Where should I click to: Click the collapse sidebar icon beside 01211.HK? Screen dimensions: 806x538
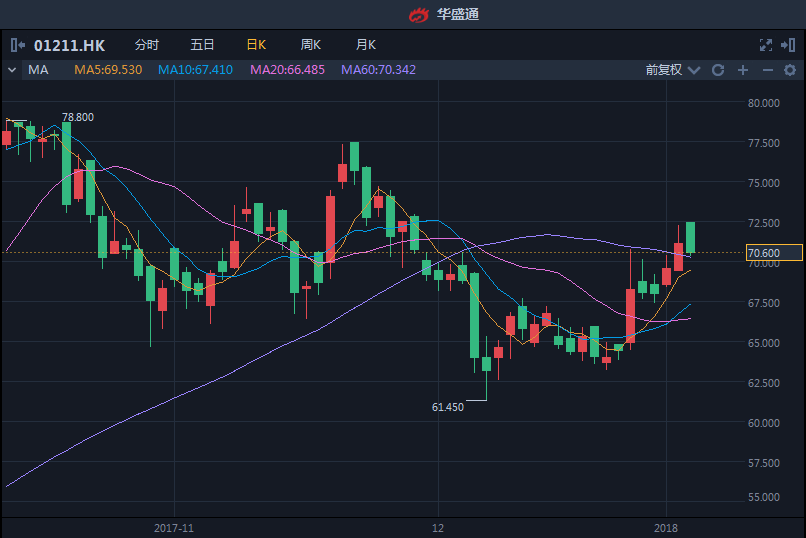(17, 45)
